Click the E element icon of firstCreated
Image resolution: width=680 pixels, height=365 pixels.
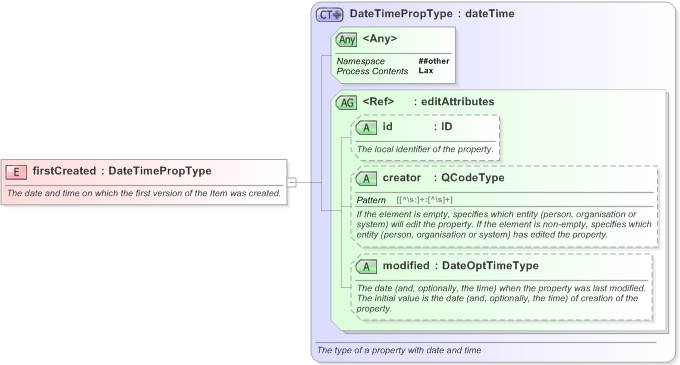pos(16,172)
